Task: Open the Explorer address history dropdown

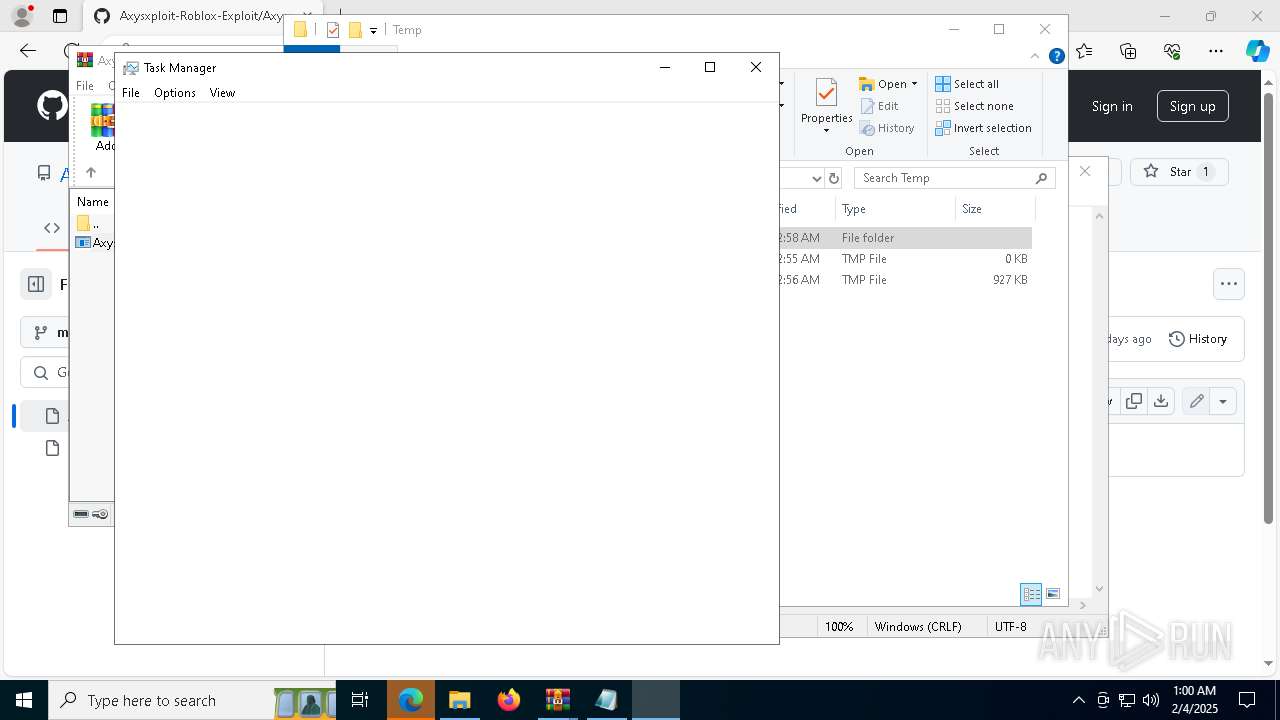Action: tap(816, 178)
